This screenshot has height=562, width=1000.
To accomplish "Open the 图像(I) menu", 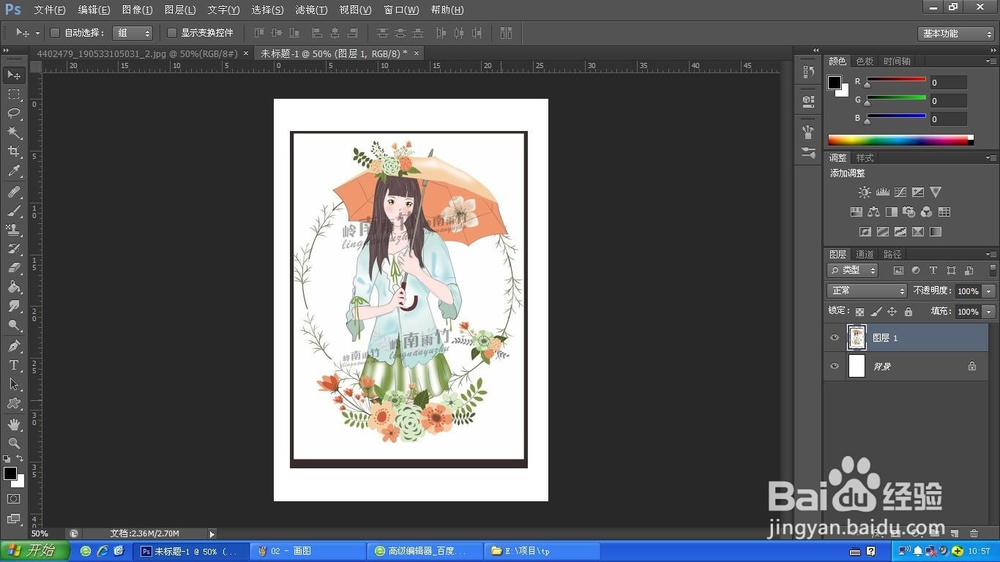I will pyautogui.click(x=137, y=10).
